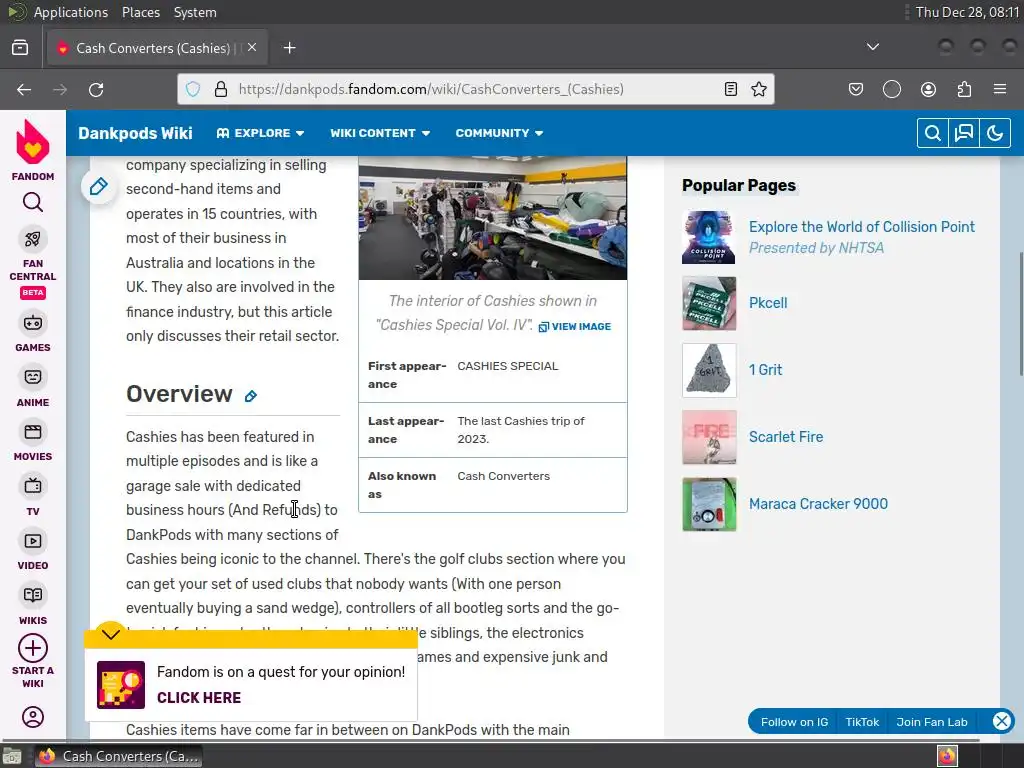
Task: Click the Dankpods Wiki title link
Action: pyautogui.click(x=135, y=133)
